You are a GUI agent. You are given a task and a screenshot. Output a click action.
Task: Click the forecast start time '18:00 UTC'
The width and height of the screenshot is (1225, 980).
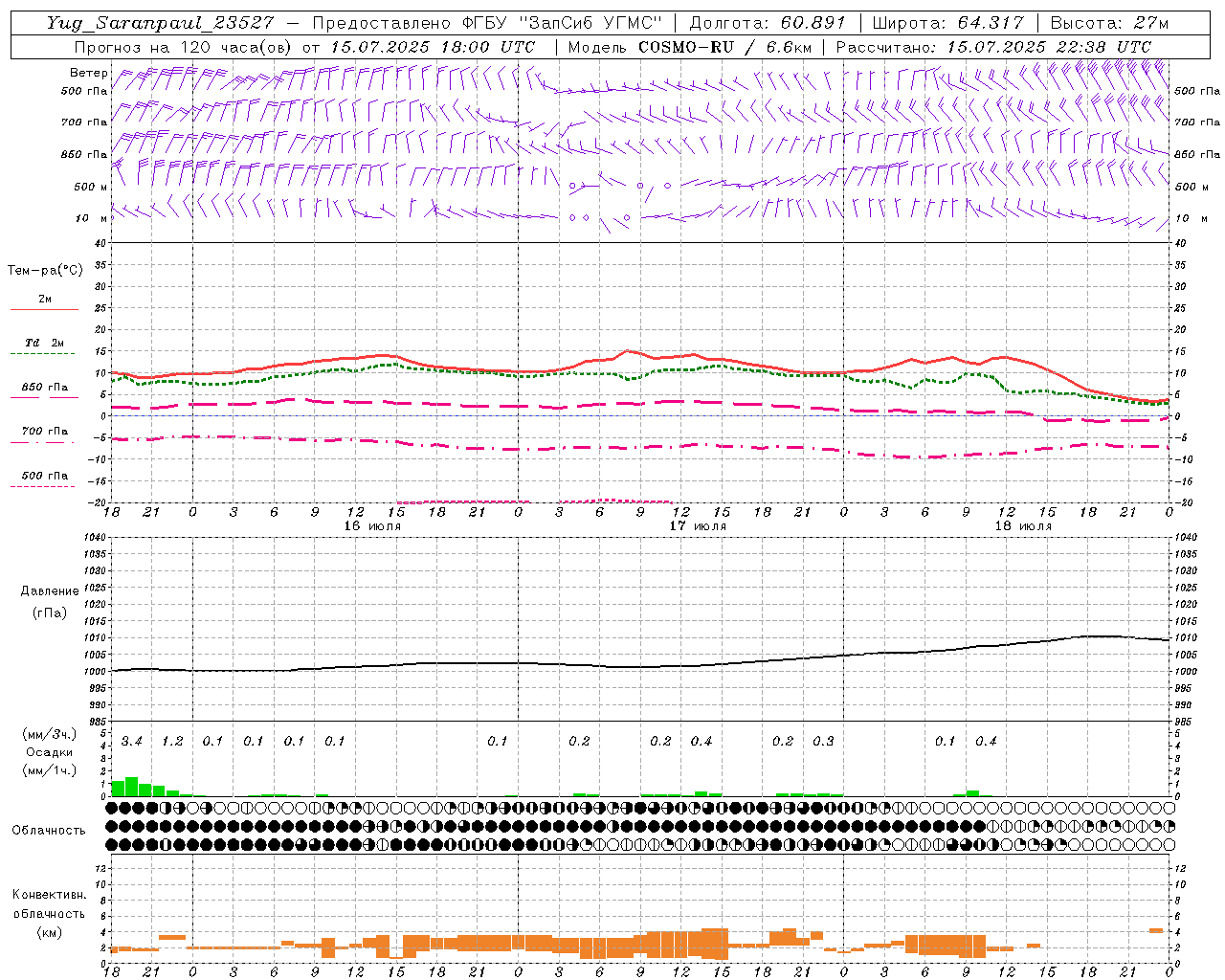click(x=490, y=47)
